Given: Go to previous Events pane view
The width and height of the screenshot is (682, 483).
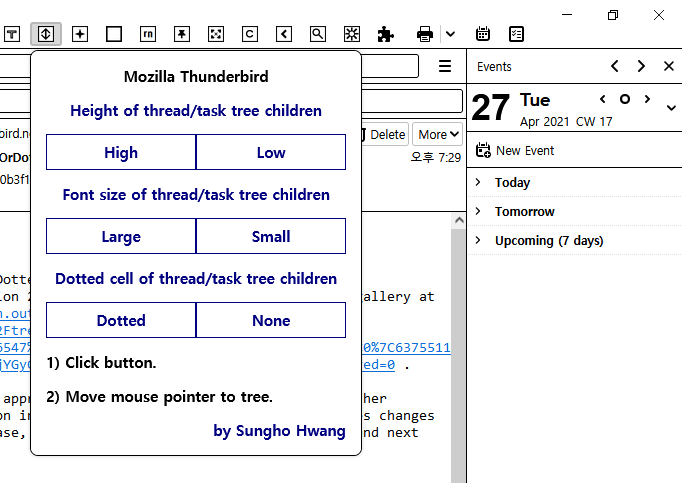Looking at the screenshot, I should 615,66.
